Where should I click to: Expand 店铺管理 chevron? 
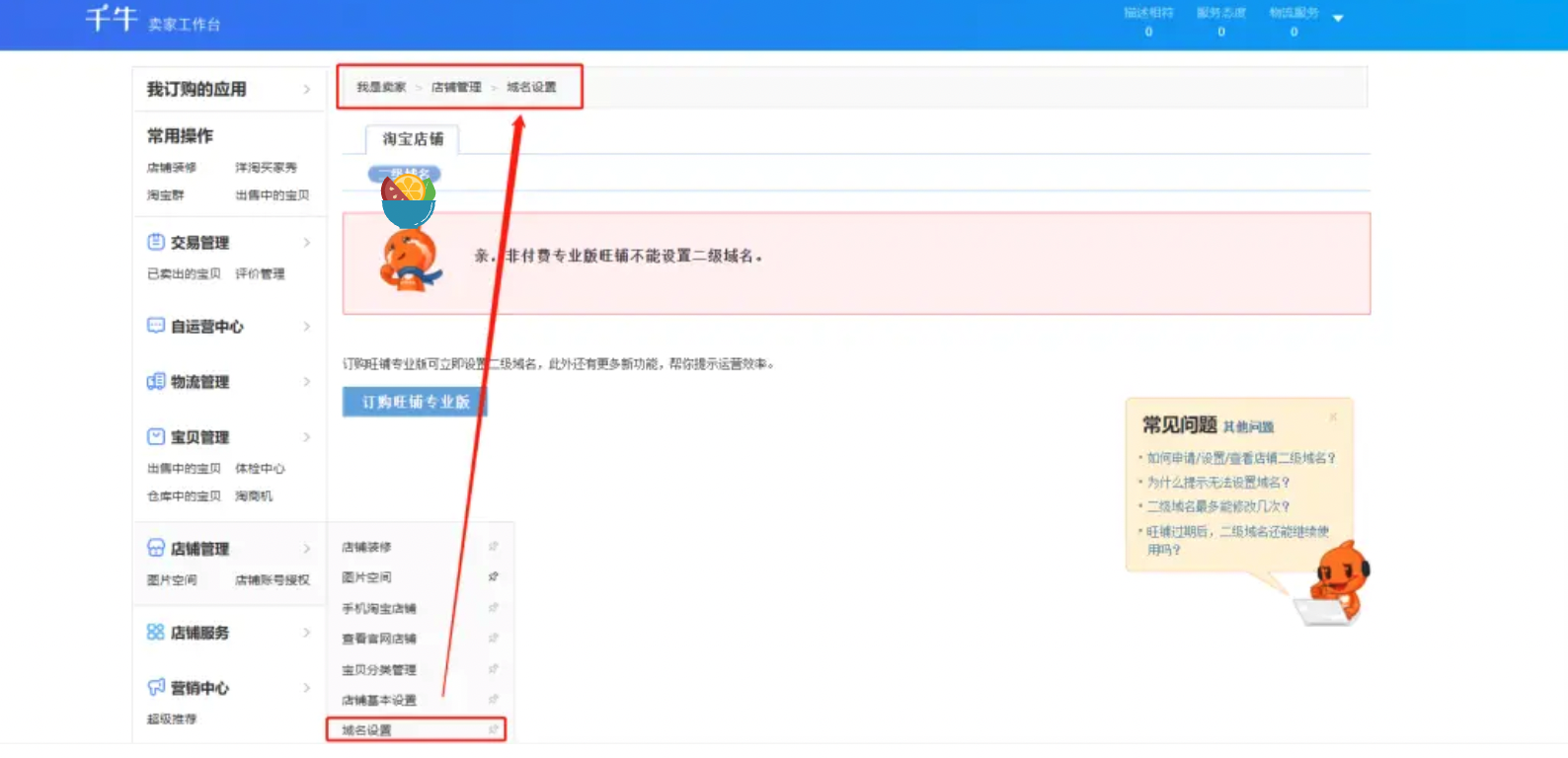pyautogui.click(x=307, y=549)
